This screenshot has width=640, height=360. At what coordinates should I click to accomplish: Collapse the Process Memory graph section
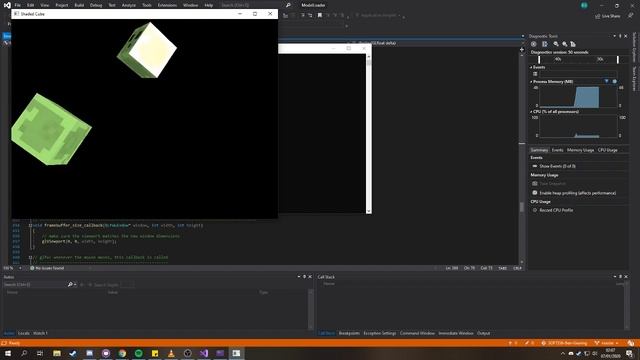(531, 82)
